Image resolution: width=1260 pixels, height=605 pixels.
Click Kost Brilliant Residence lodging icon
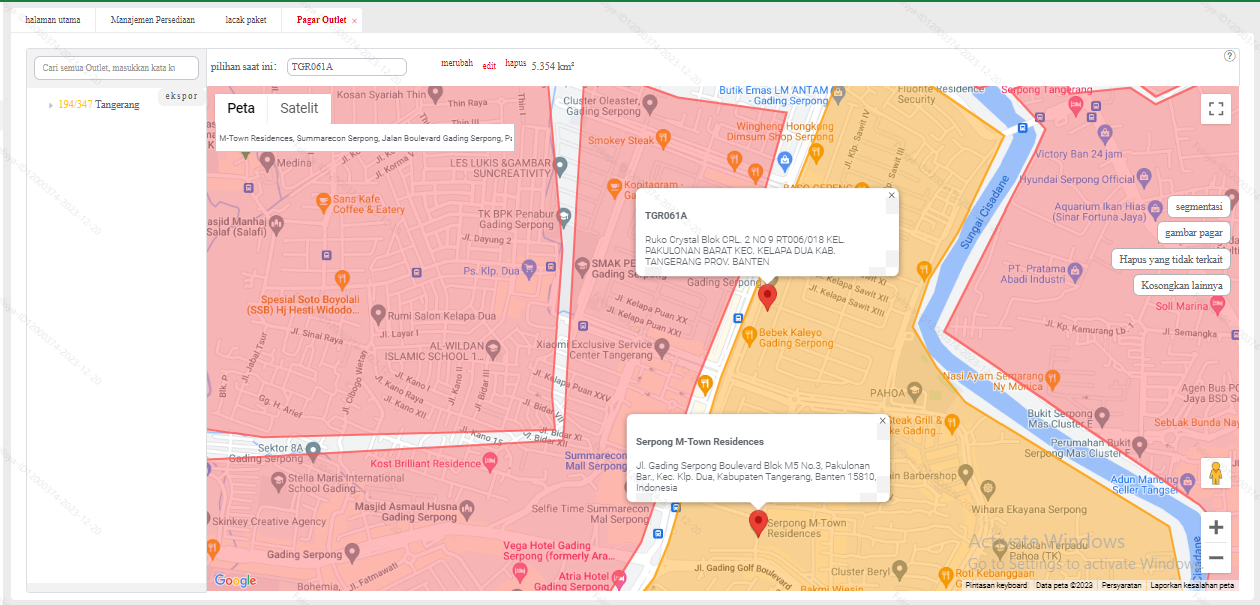click(490, 461)
